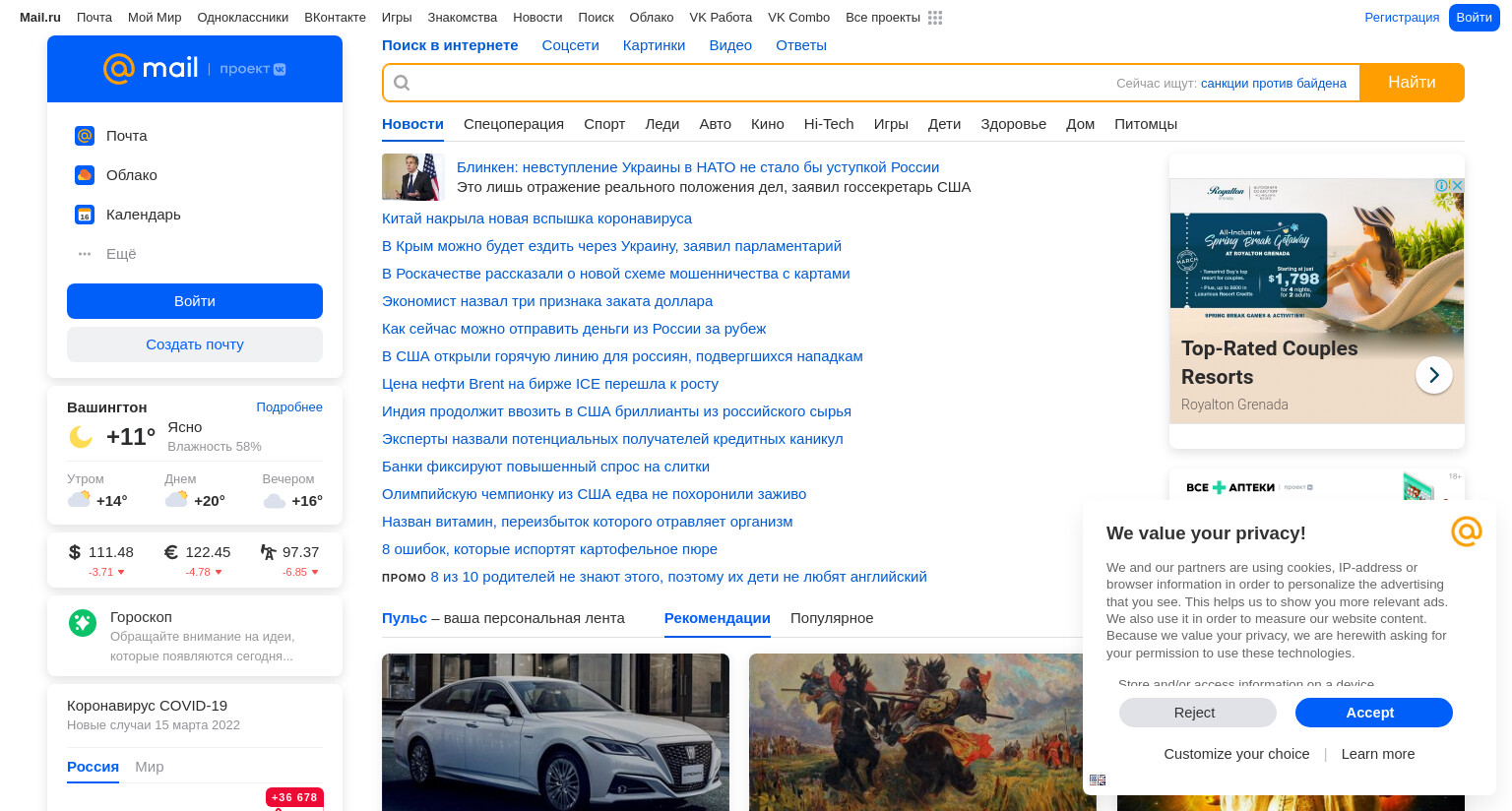Switch to the Здоровье news tab

pos(1014,124)
